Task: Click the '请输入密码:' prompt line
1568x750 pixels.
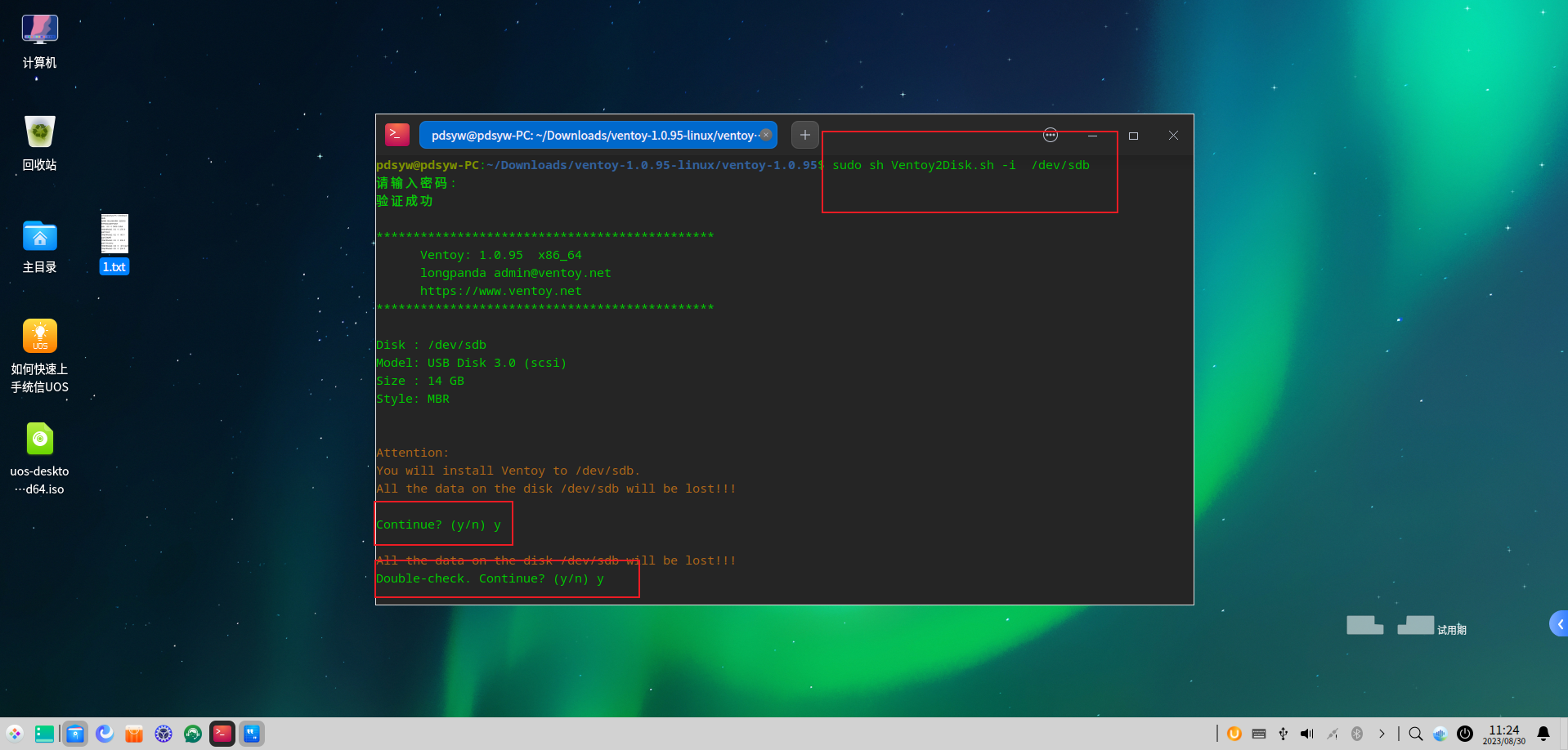Action: [x=416, y=183]
